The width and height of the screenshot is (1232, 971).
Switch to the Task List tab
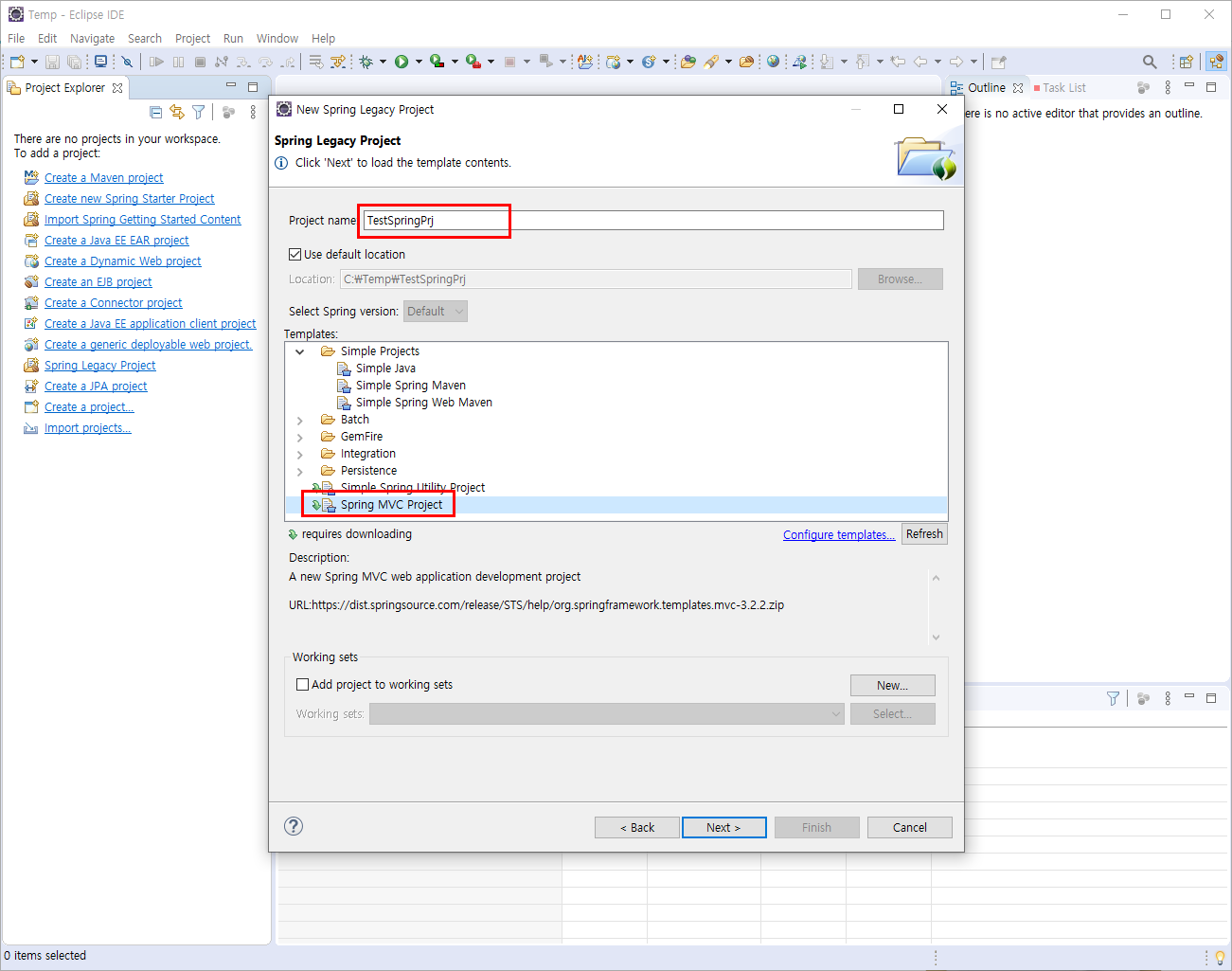click(1060, 87)
